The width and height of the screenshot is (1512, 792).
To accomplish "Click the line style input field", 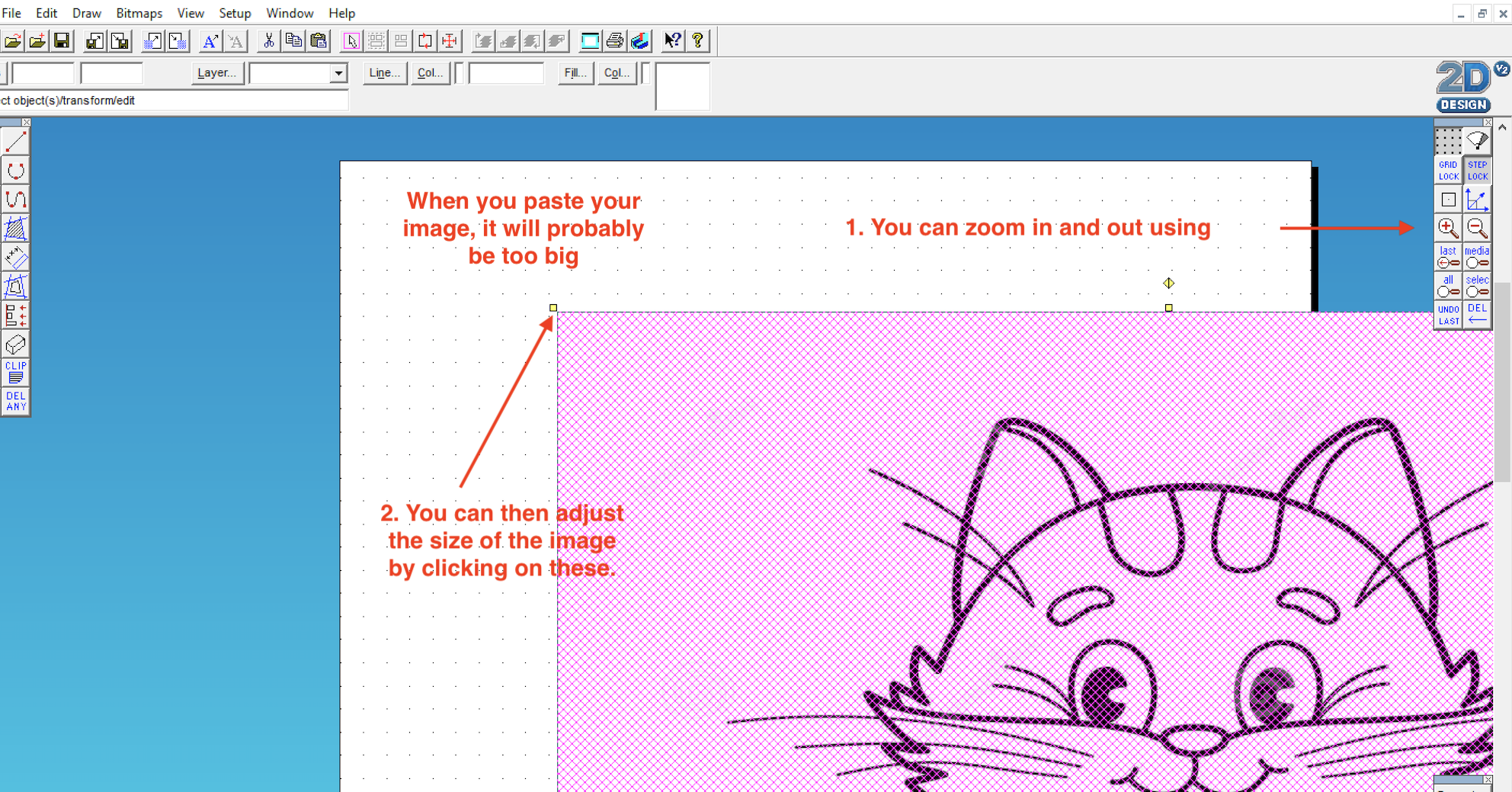I will click(x=505, y=73).
